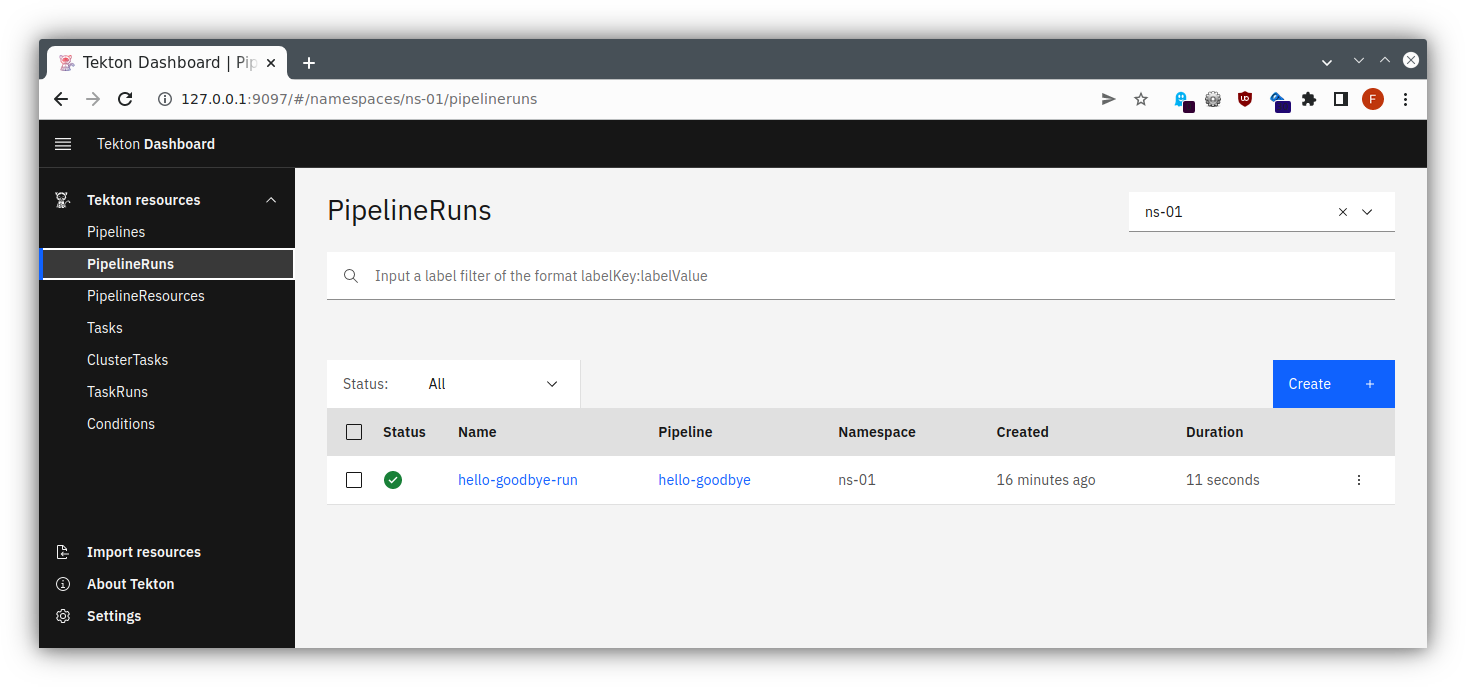
Task: Select the hello-goodbye-run row checkbox
Action: tap(354, 480)
